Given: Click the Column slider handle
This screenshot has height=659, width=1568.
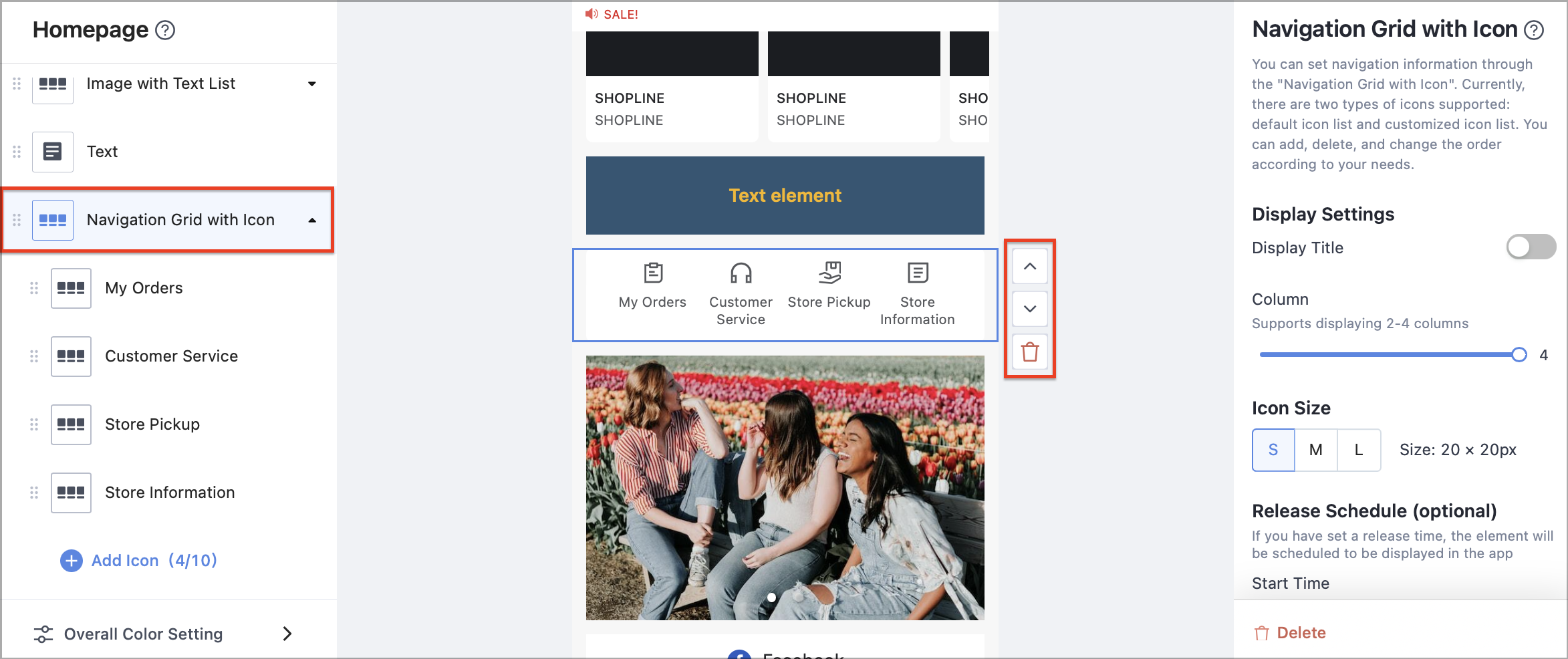Looking at the screenshot, I should coord(1519,355).
